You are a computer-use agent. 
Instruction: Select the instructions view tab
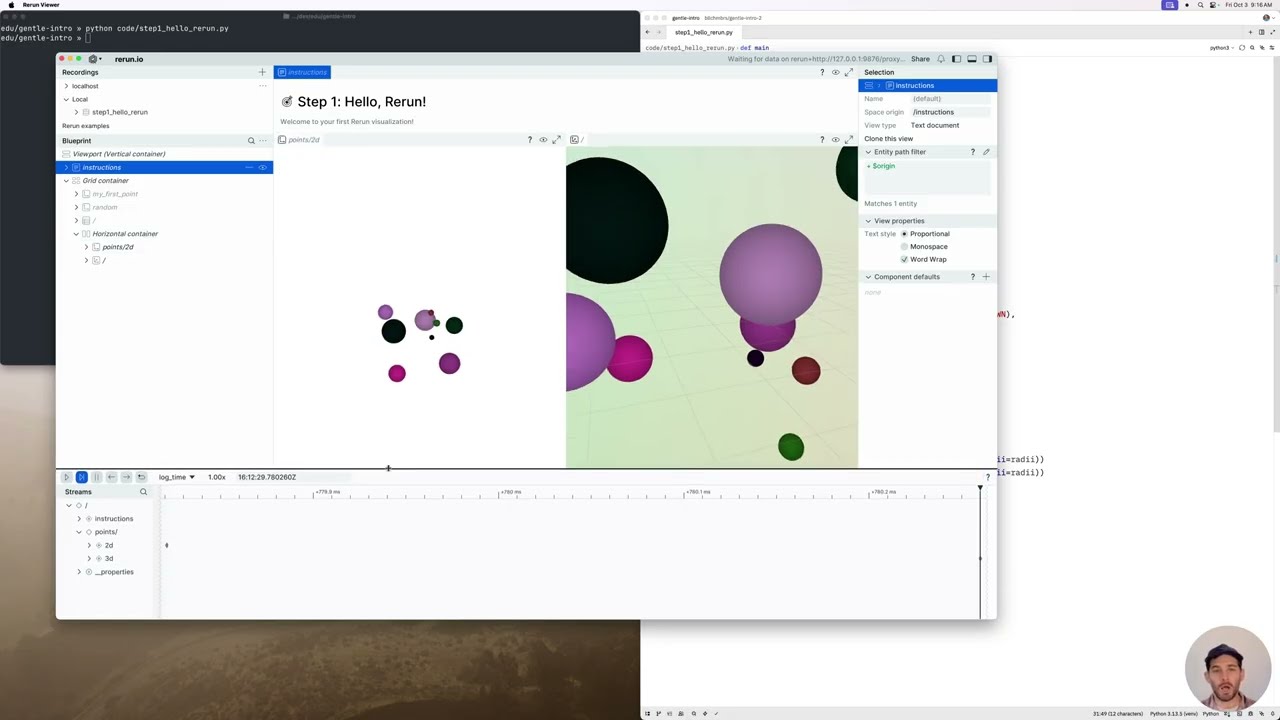302,72
